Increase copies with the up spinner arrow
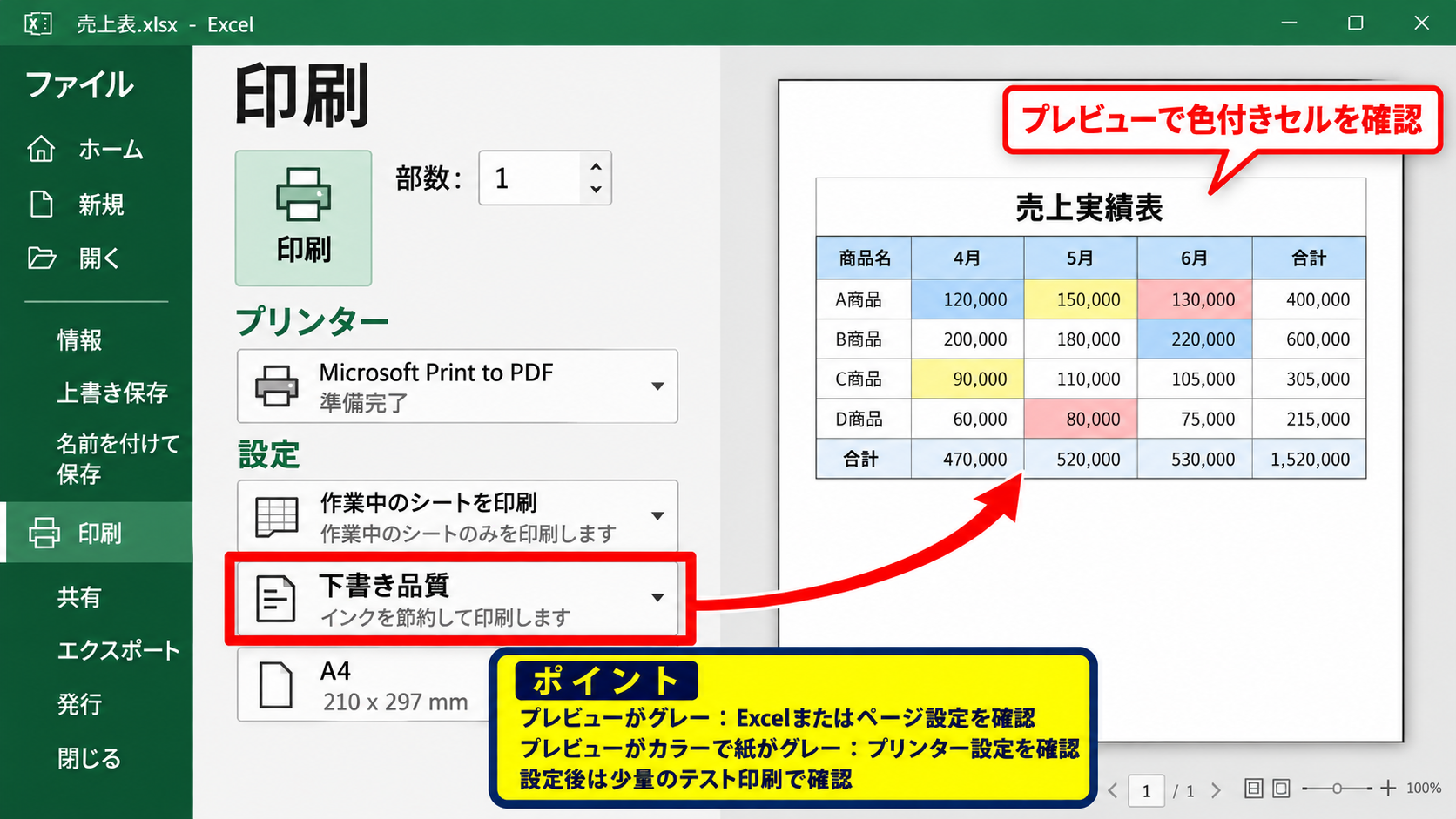Viewport: 1456px width, 819px height. (596, 166)
